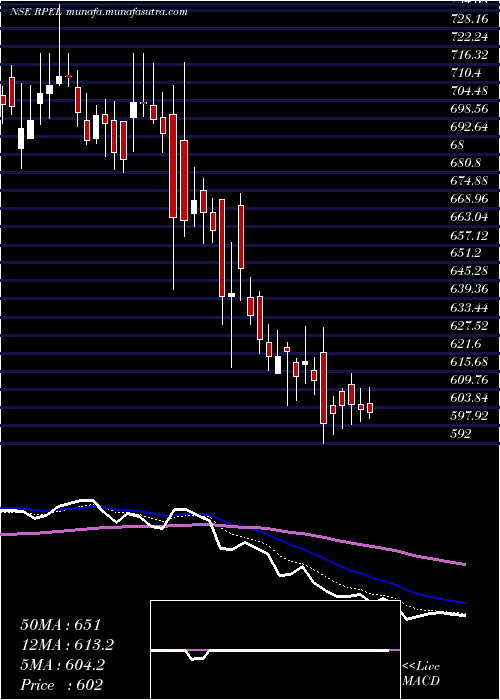Click the 710.4 price axis label
This screenshot has width=500, height=700.
click(x=466, y=72)
